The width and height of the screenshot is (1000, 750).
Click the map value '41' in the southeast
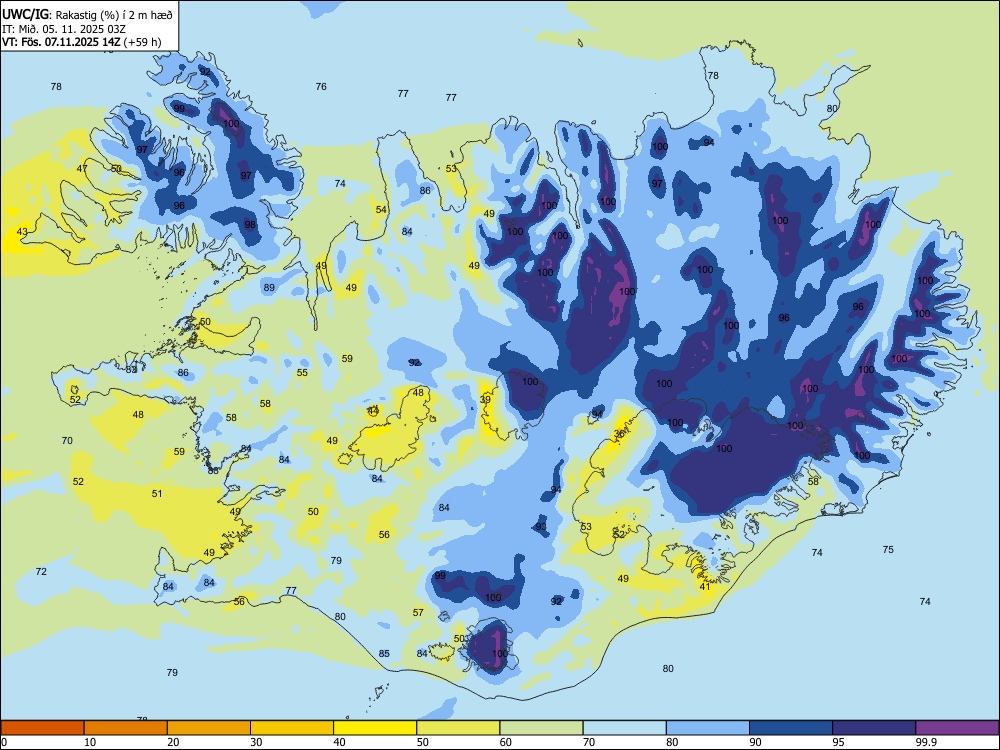(705, 587)
